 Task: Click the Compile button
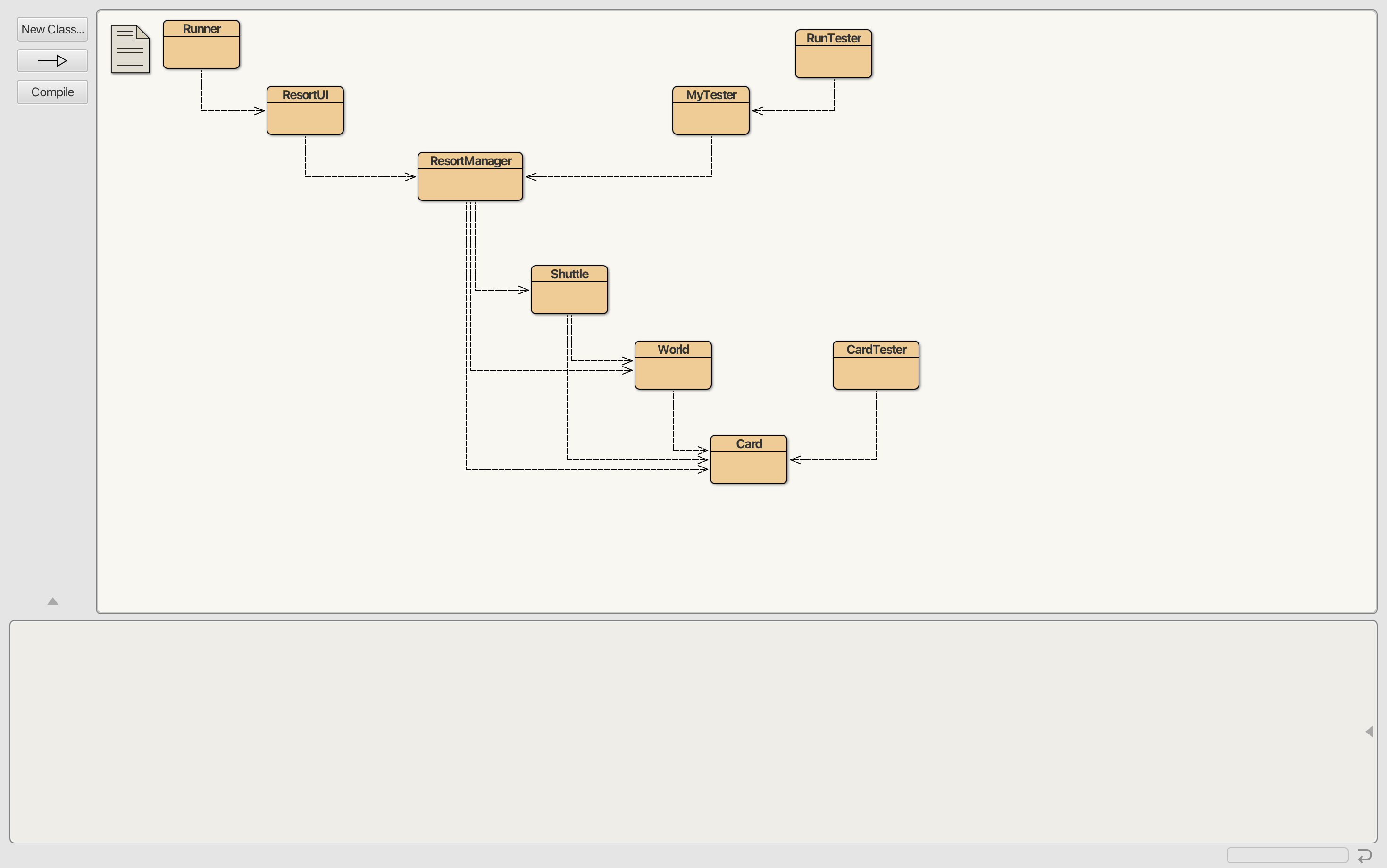coord(52,91)
